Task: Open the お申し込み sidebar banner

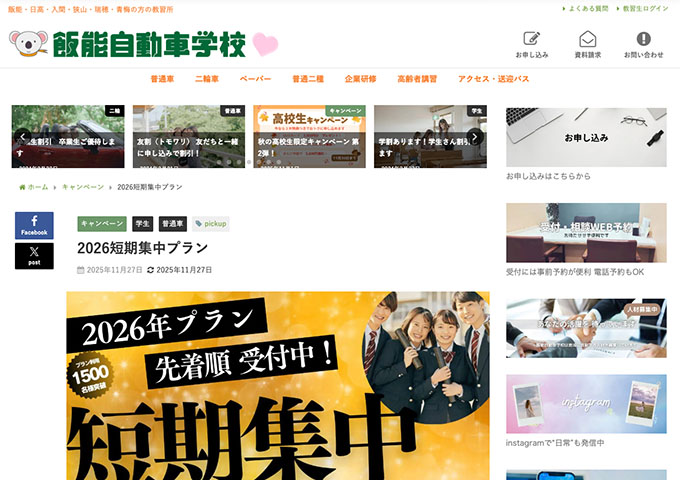Action: pyautogui.click(x=586, y=137)
